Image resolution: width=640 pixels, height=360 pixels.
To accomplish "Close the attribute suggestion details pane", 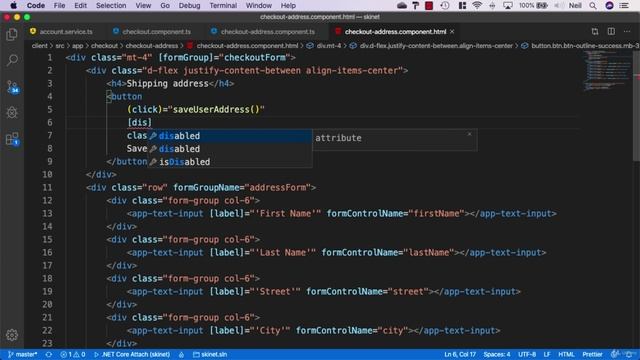I will [469, 134].
